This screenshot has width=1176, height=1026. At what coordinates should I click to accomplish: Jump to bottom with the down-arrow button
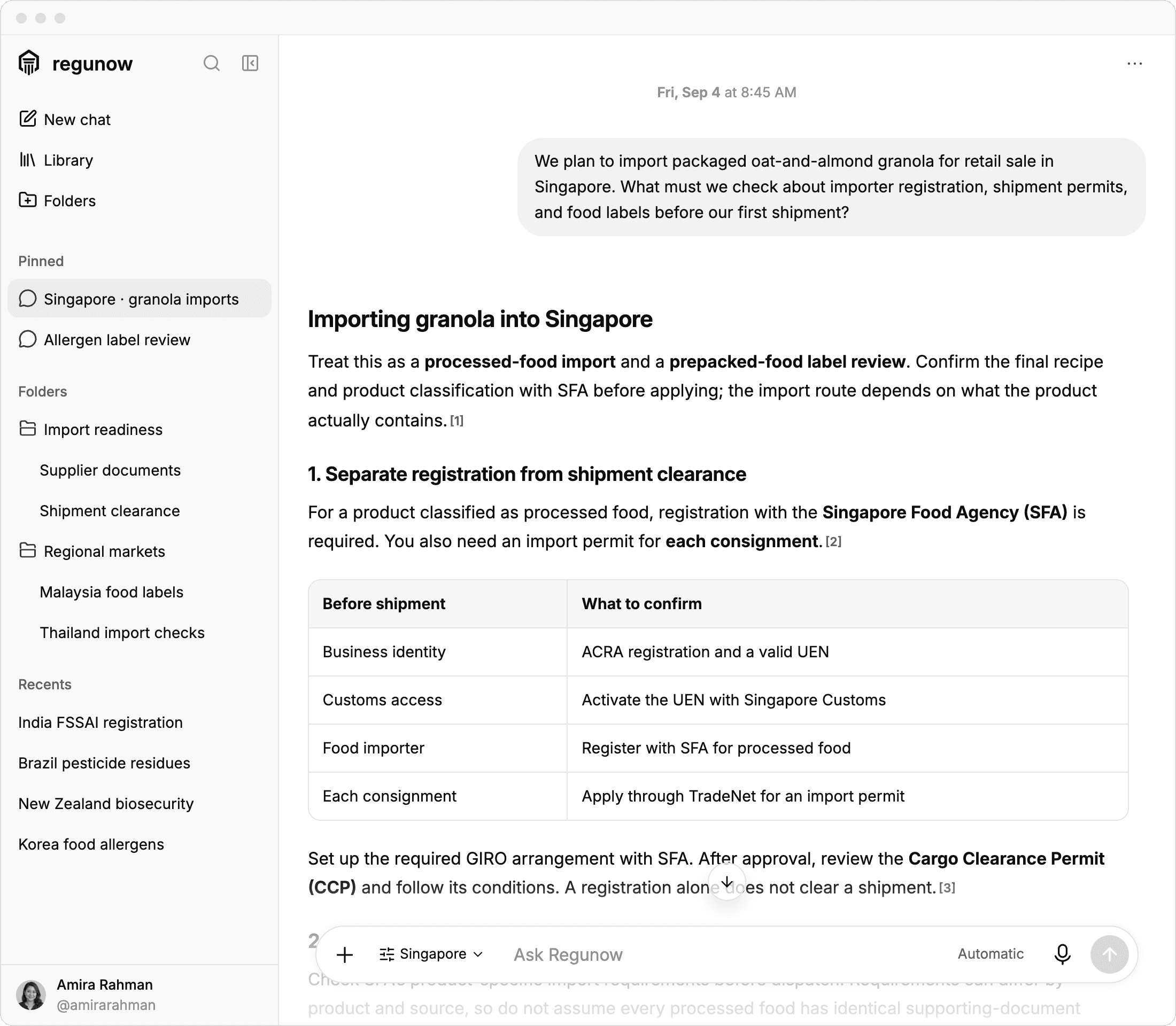pyautogui.click(x=727, y=882)
